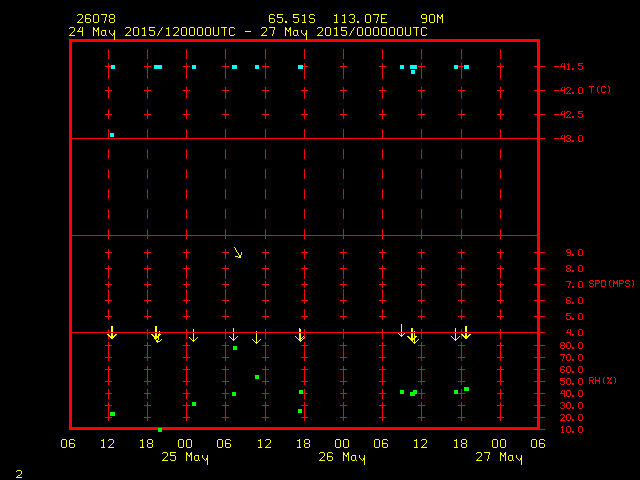The width and height of the screenshot is (640, 480).
Task: Click the isolated wind arrow near 9.0 speed
Action: pos(238,252)
